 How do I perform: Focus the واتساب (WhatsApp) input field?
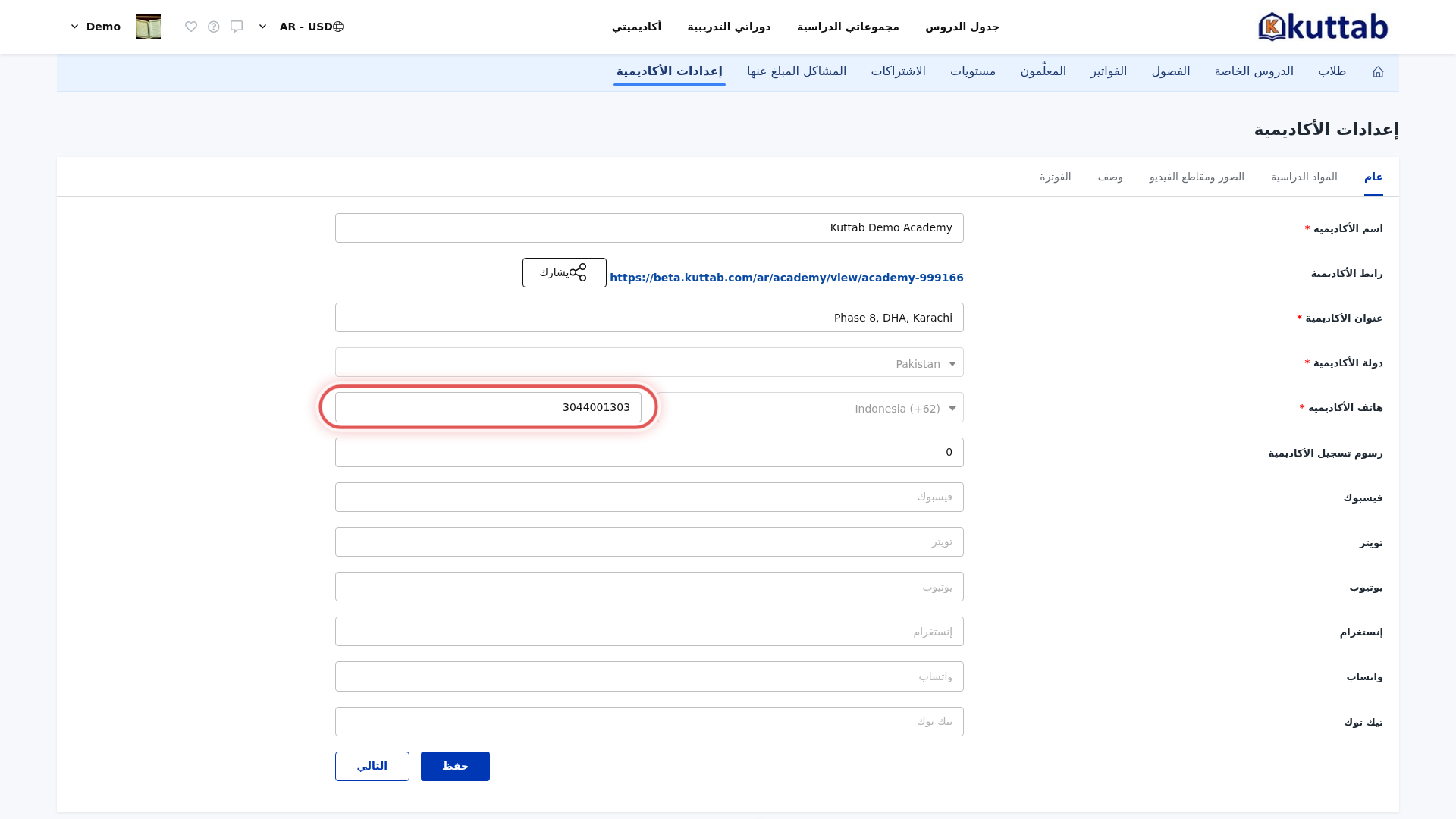[649, 676]
